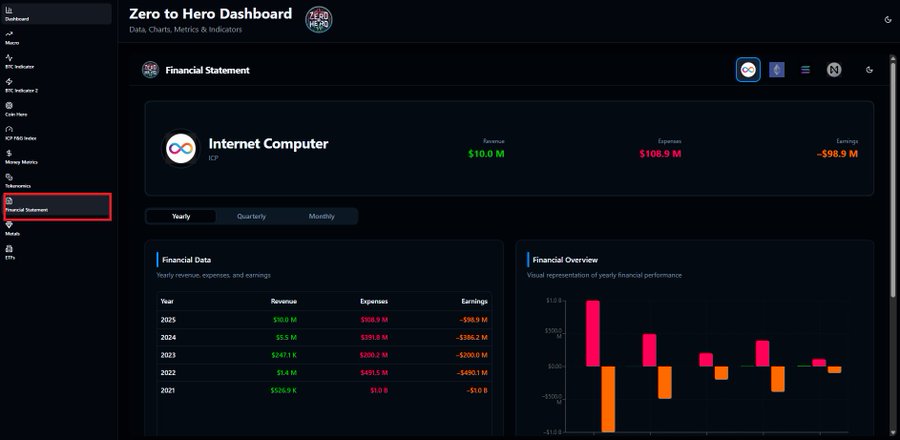Viewport: 900px width, 440px height.
Task: Open Money Metrics in sidebar
Action: pos(56,158)
